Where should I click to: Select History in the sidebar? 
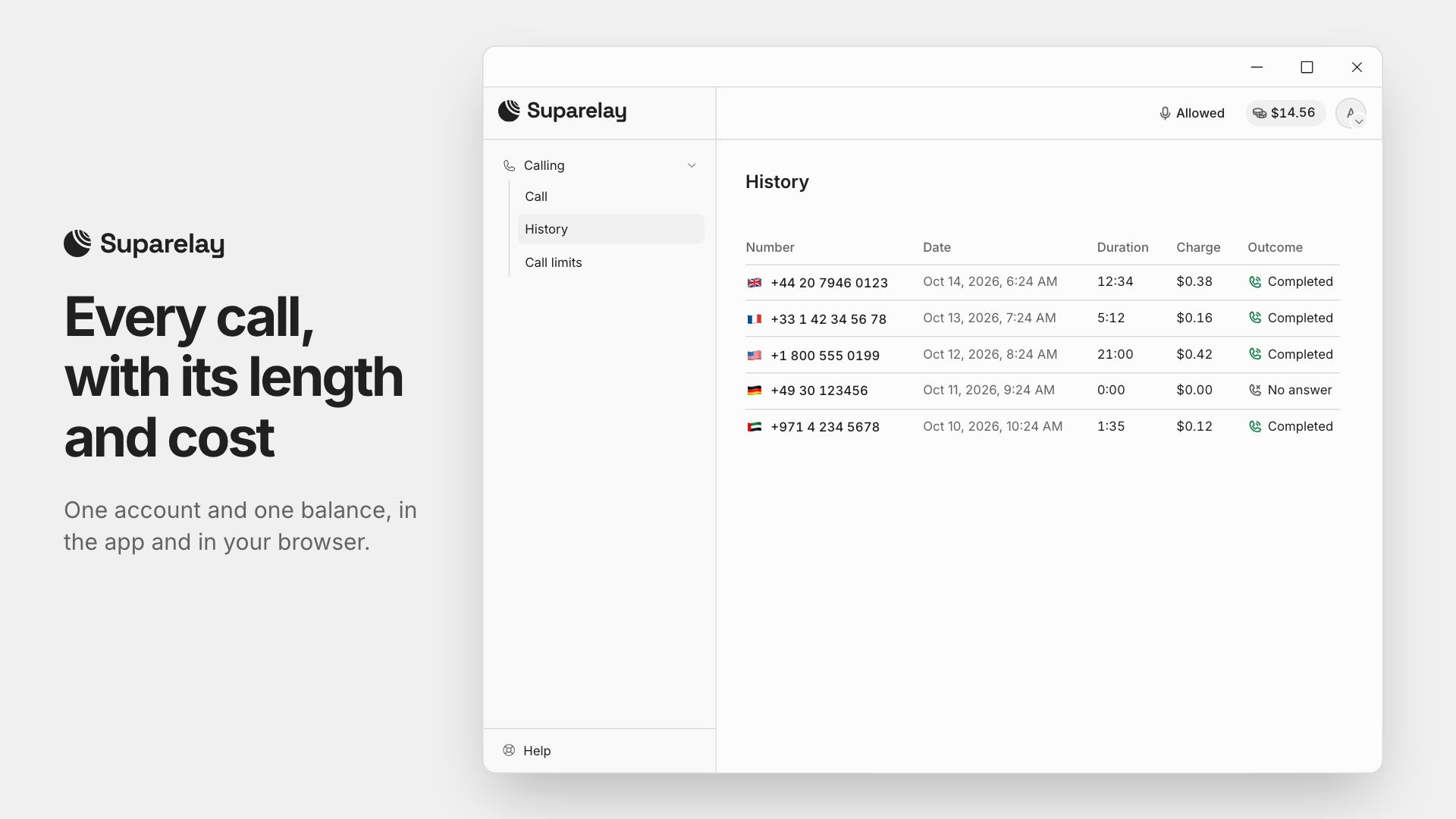(610, 229)
